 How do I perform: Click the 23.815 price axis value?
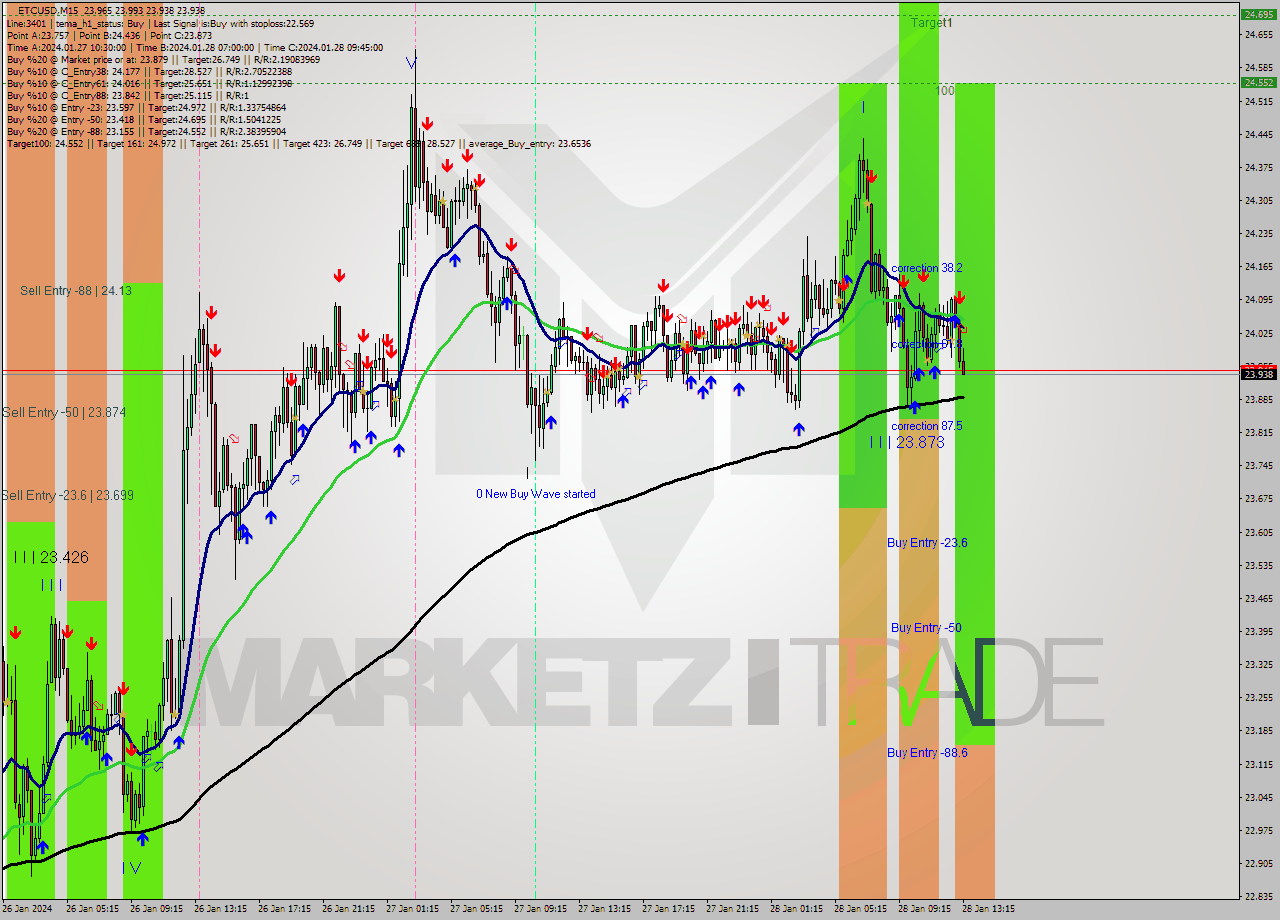[x=1258, y=432]
